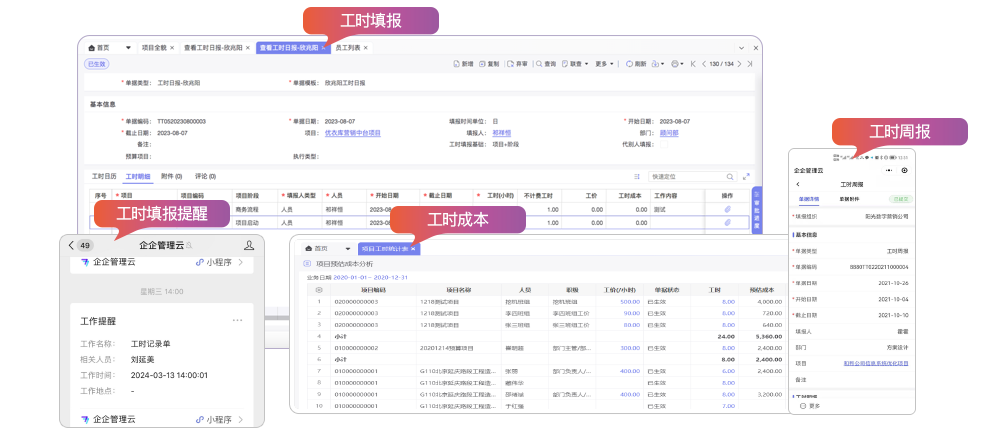The width and height of the screenshot is (1000, 441).
Task: Open the attachment paperclip in first timesheet row
Action: [727, 209]
